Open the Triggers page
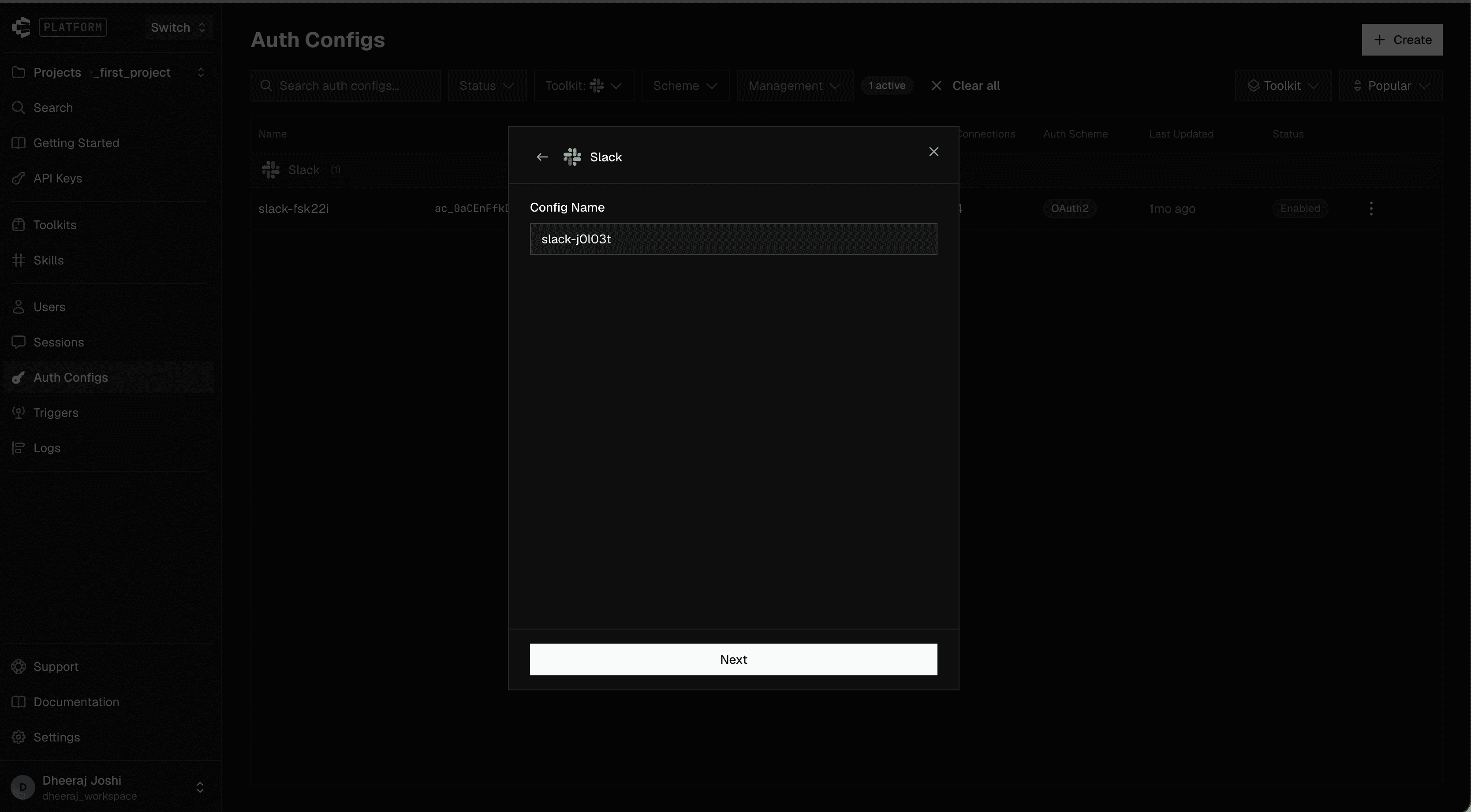The height and width of the screenshot is (812, 1471). tap(108, 413)
